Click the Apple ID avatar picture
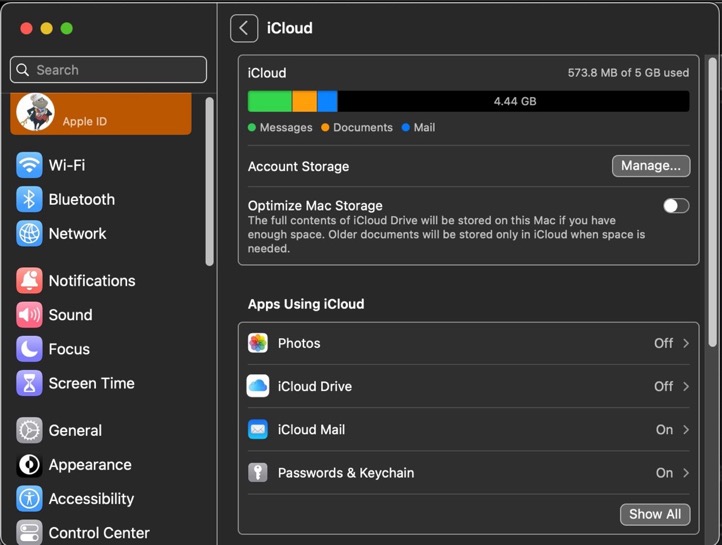 click(x=35, y=112)
